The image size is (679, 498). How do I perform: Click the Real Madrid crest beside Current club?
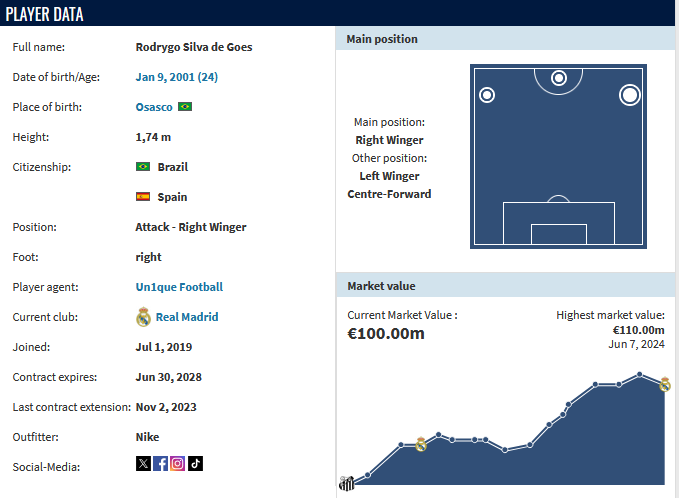pyautogui.click(x=143, y=317)
